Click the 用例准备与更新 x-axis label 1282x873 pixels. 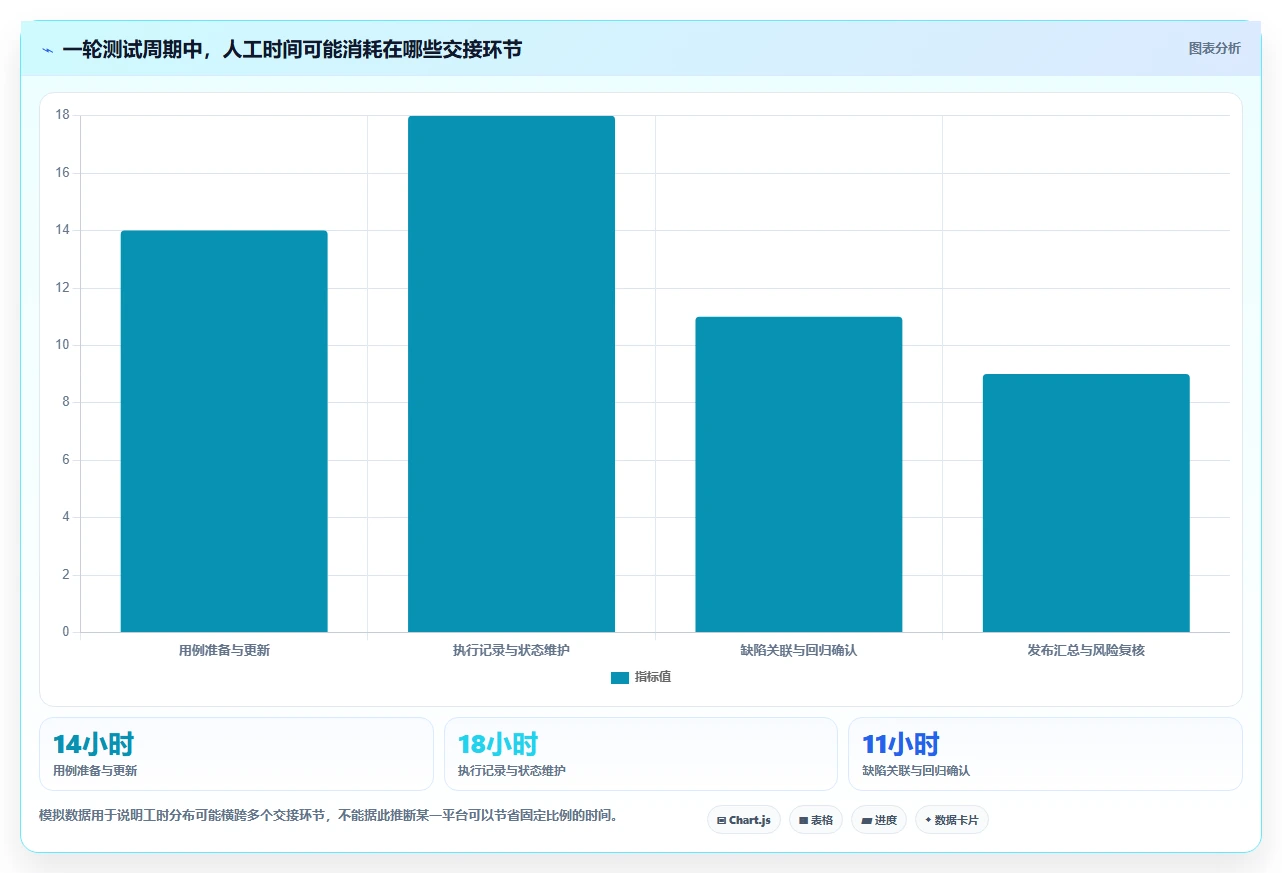tap(224, 650)
